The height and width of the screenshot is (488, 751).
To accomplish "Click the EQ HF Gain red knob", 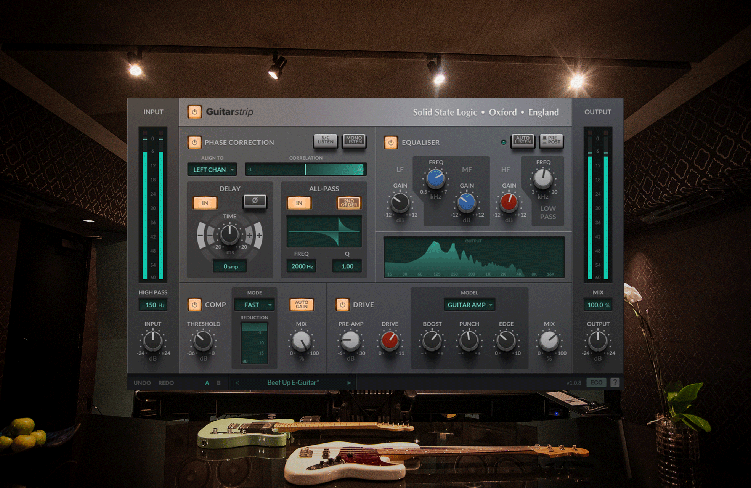I will click(509, 203).
